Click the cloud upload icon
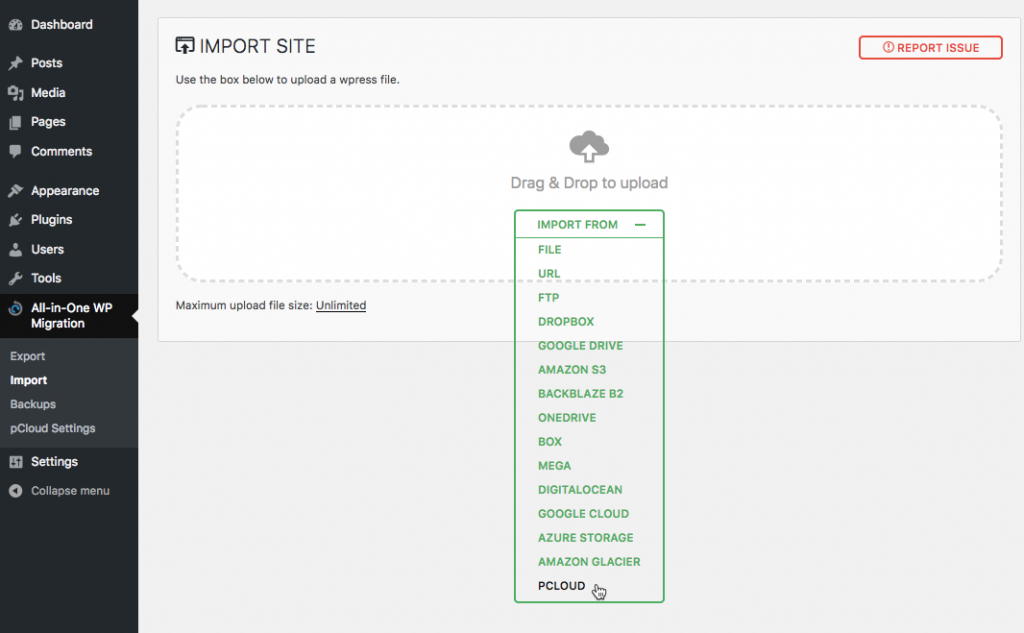Screen dimensions: 1024x633 point(589,146)
